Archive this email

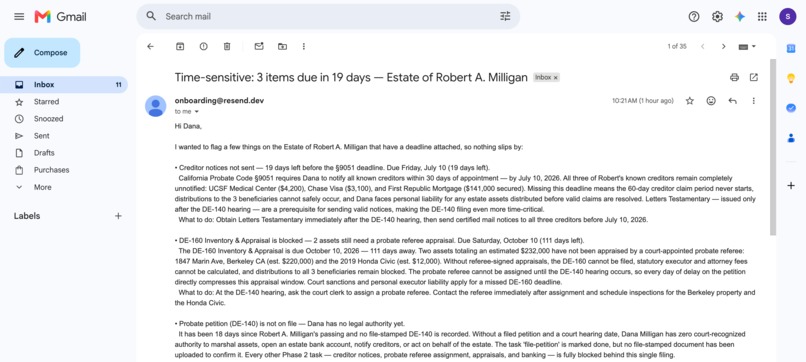tap(180, 46)
